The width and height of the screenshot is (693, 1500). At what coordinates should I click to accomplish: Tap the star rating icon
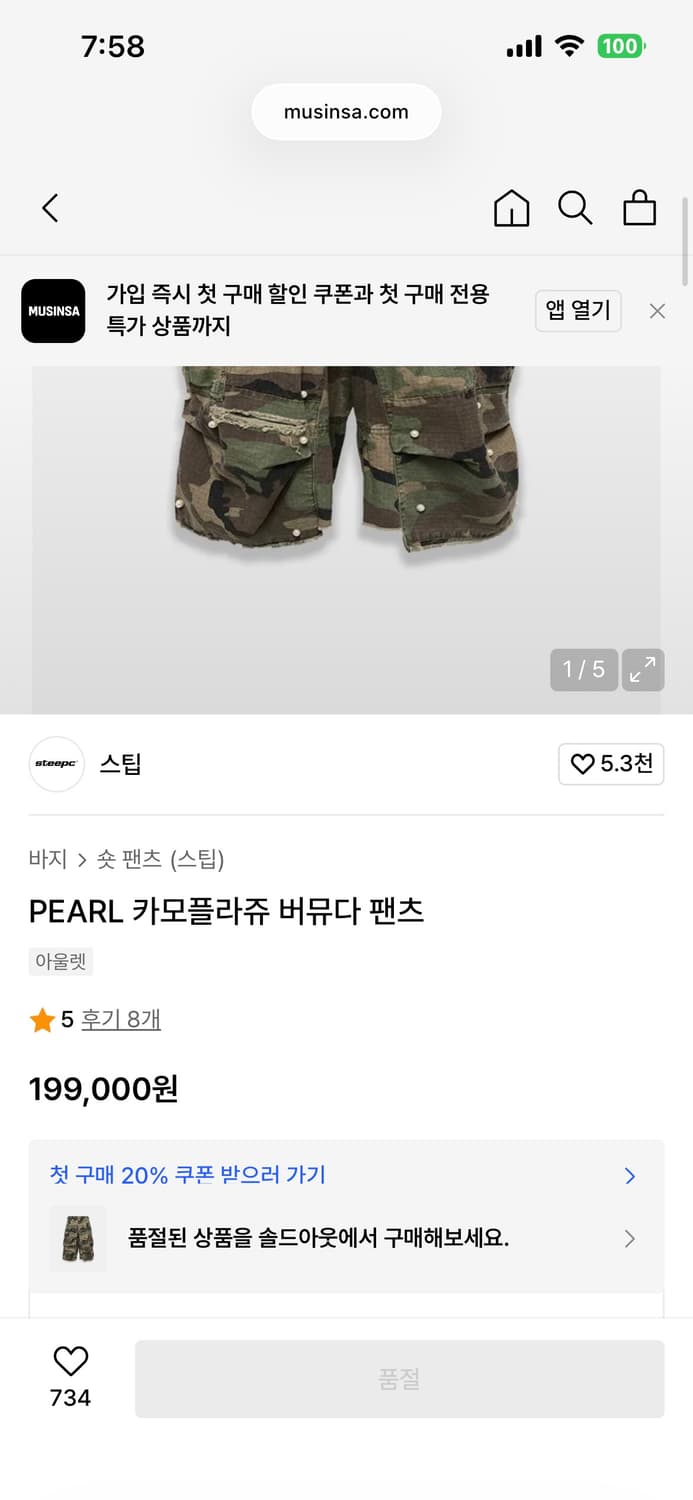(42, 1019)
